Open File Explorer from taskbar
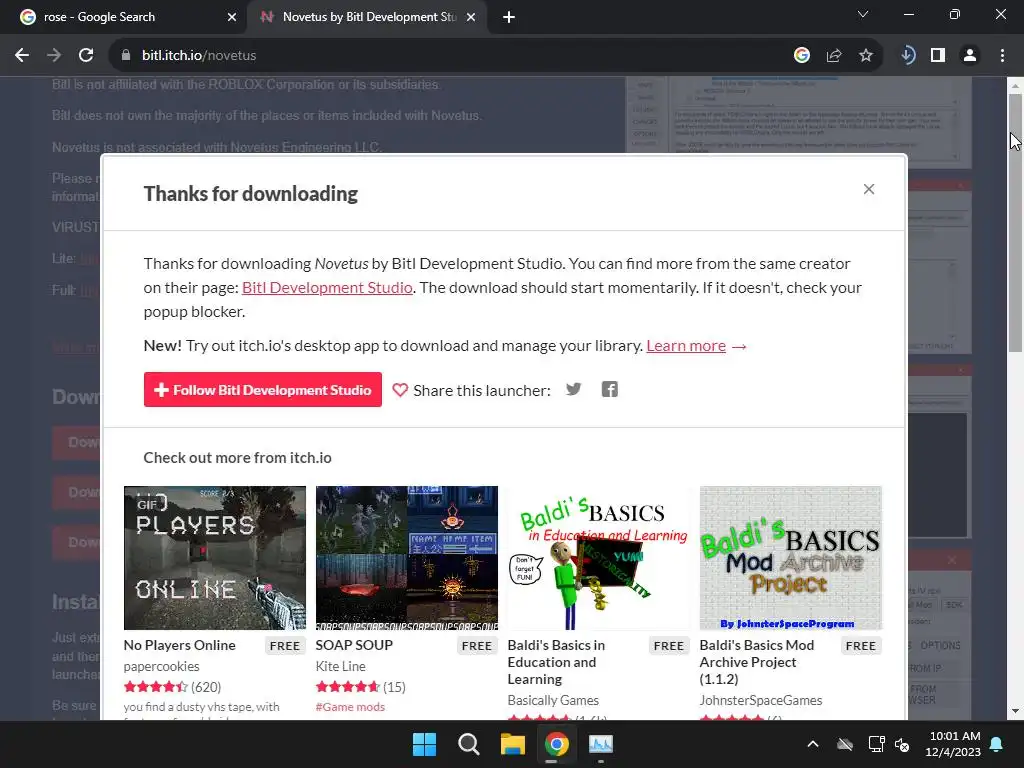Image resolution: width=1024 pixels, height=768 pixels. click(x=513, y=744)
